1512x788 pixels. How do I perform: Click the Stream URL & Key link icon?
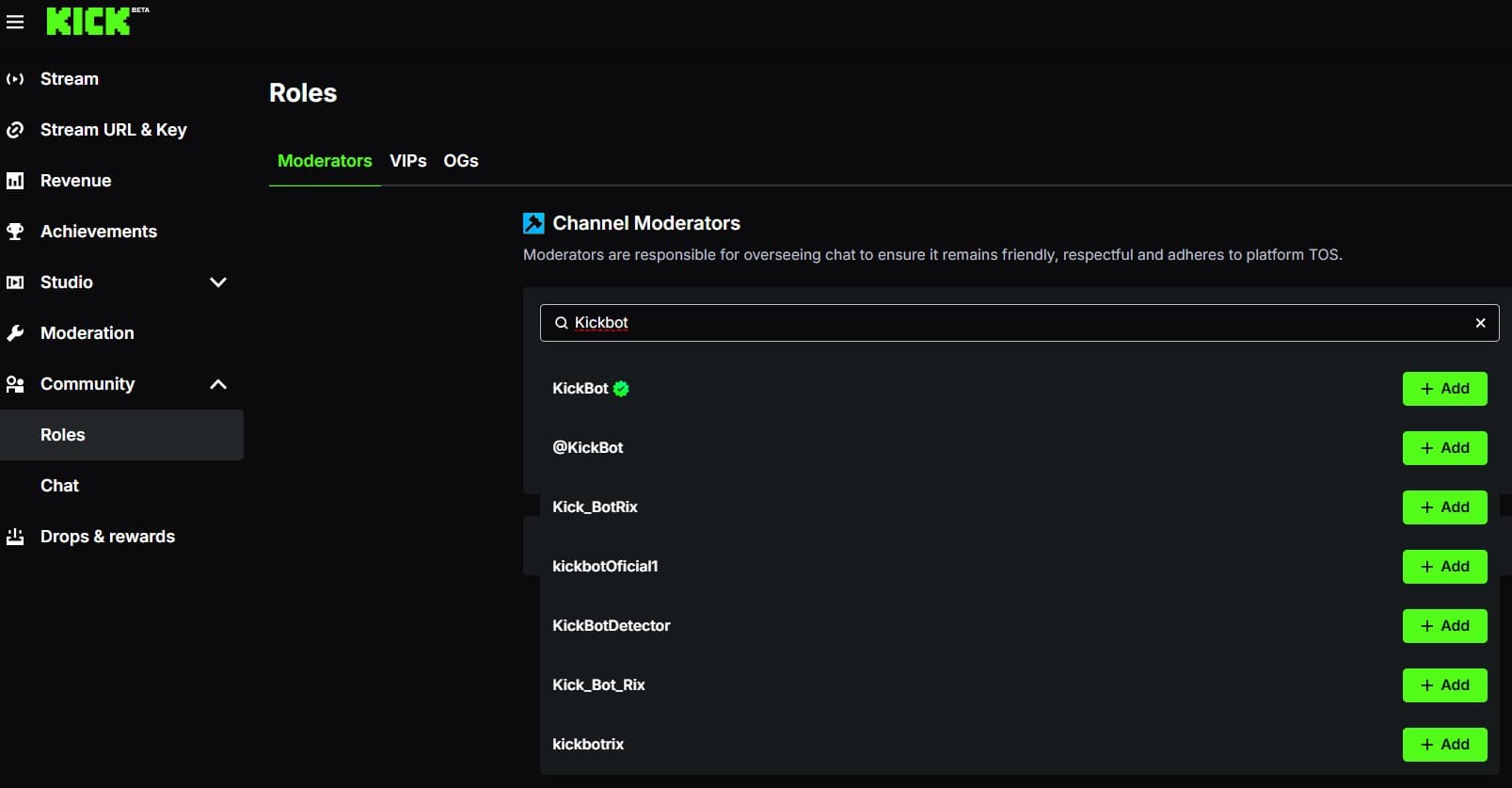click(x=15, y=130)
